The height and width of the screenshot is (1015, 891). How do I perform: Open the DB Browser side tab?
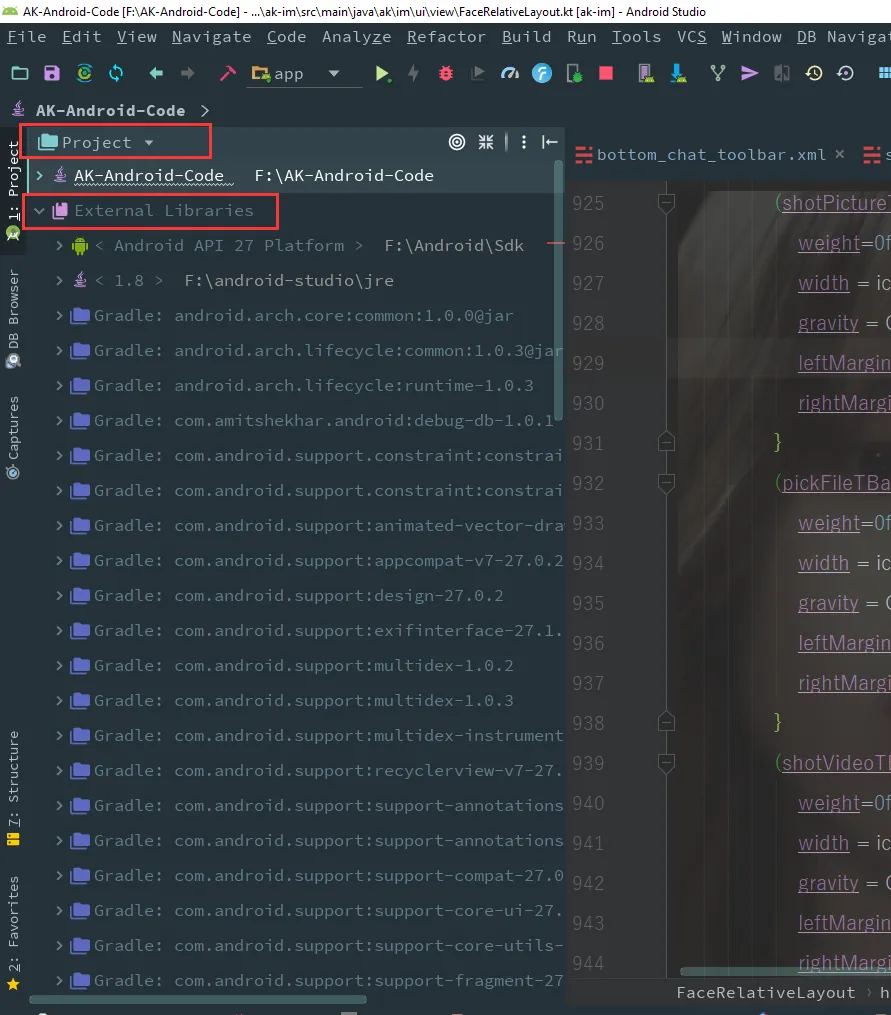point(14,318)
